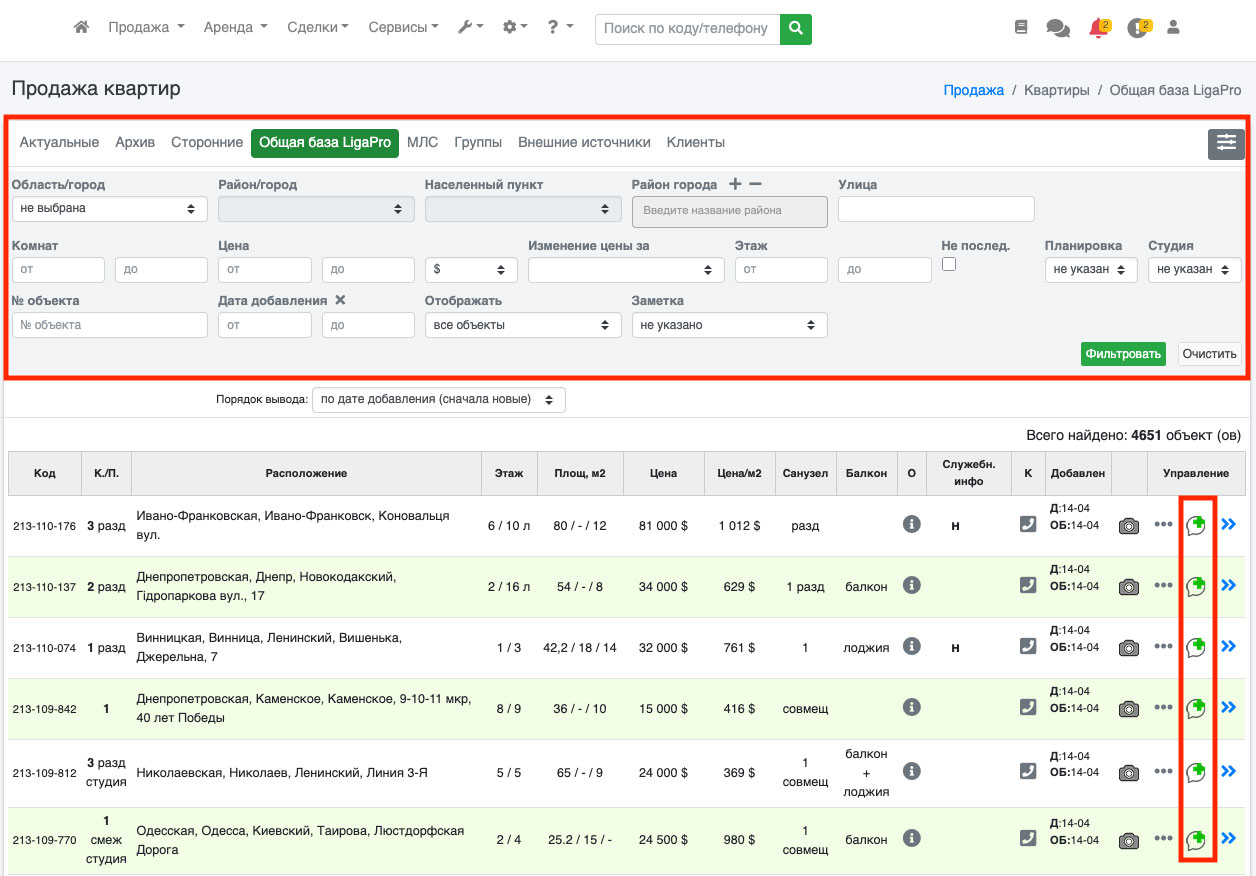The image size is (1256, 876).
Task: Click the phone icon for listing 213-109-842
Action: pos(1028,707)
